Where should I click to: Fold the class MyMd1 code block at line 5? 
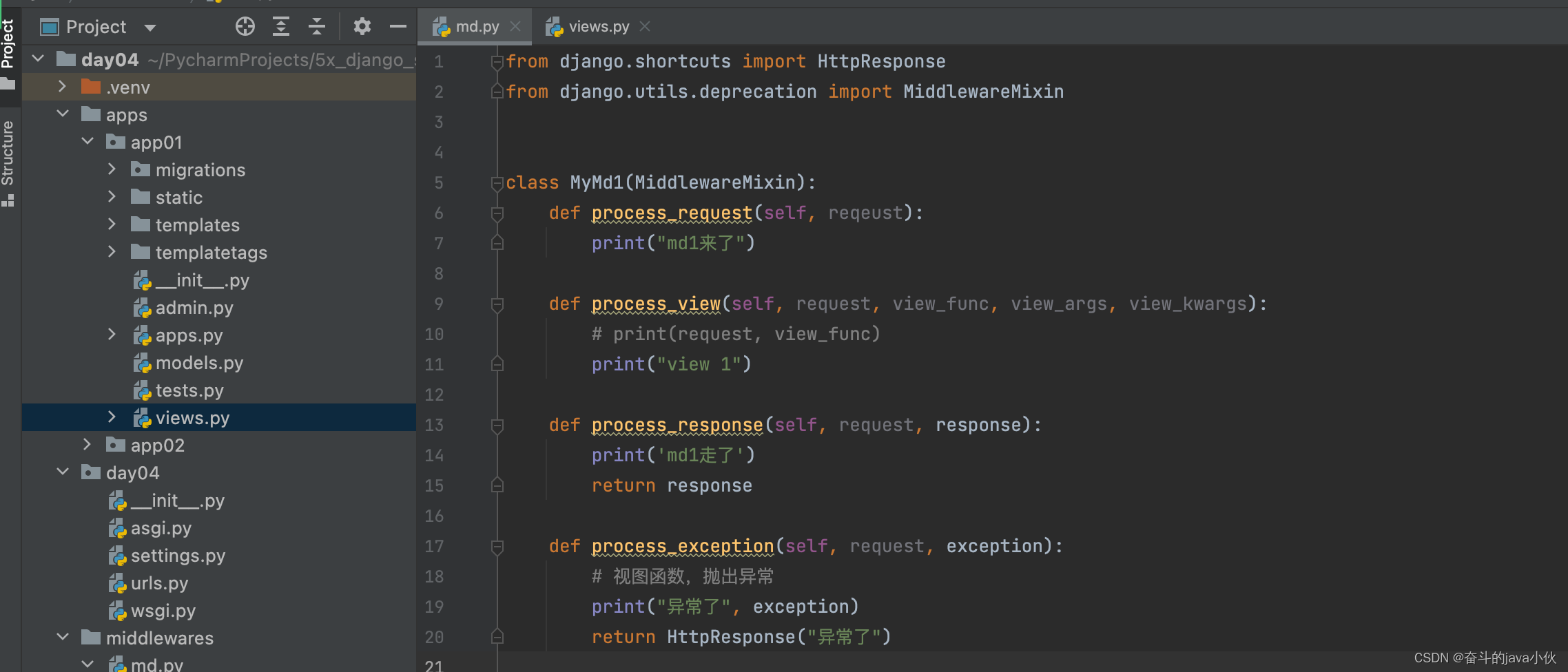pos(497,183)
